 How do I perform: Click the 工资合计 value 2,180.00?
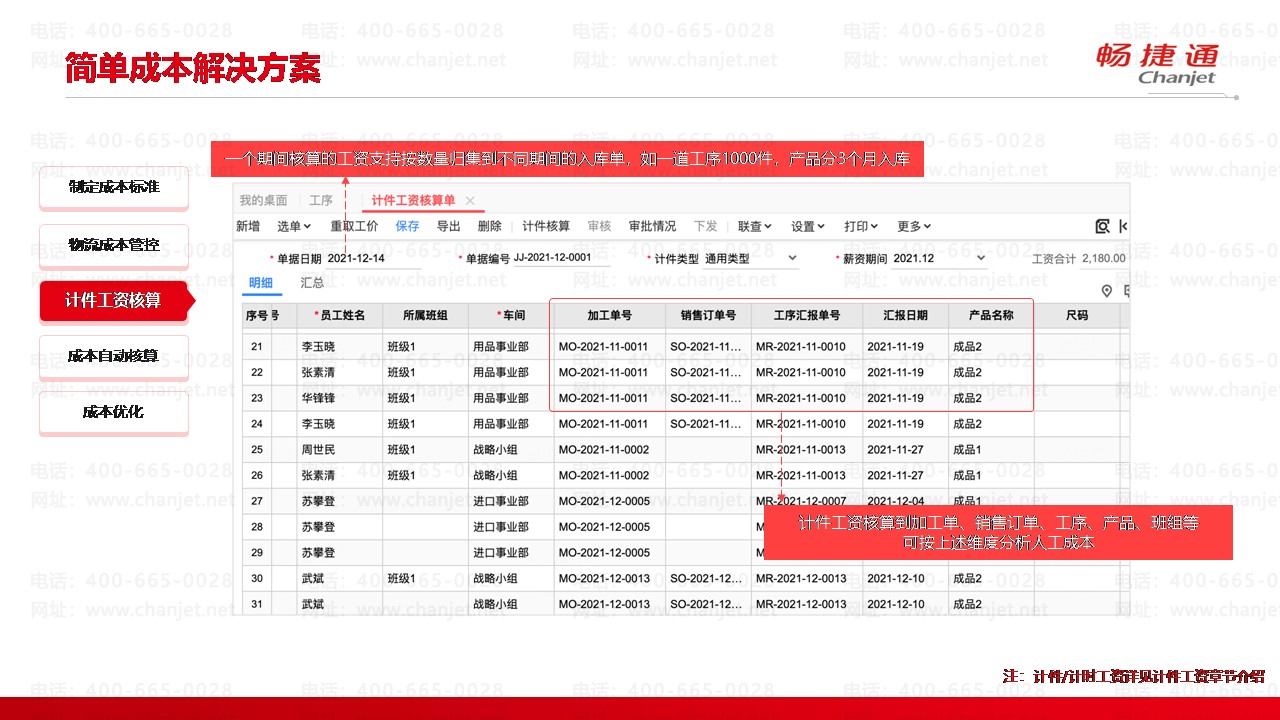(x=1103, y=258)
